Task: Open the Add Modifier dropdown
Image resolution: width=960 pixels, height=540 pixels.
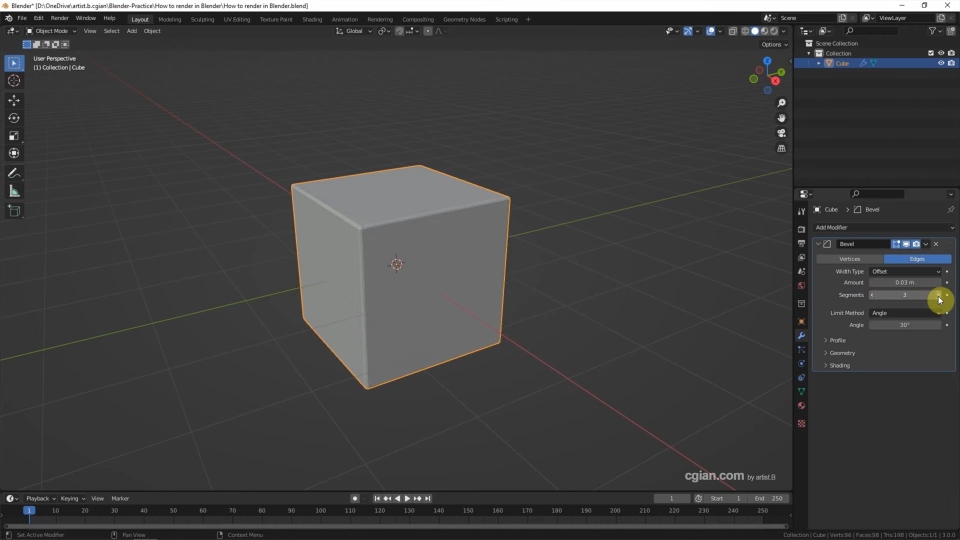Action: [884, 227]
